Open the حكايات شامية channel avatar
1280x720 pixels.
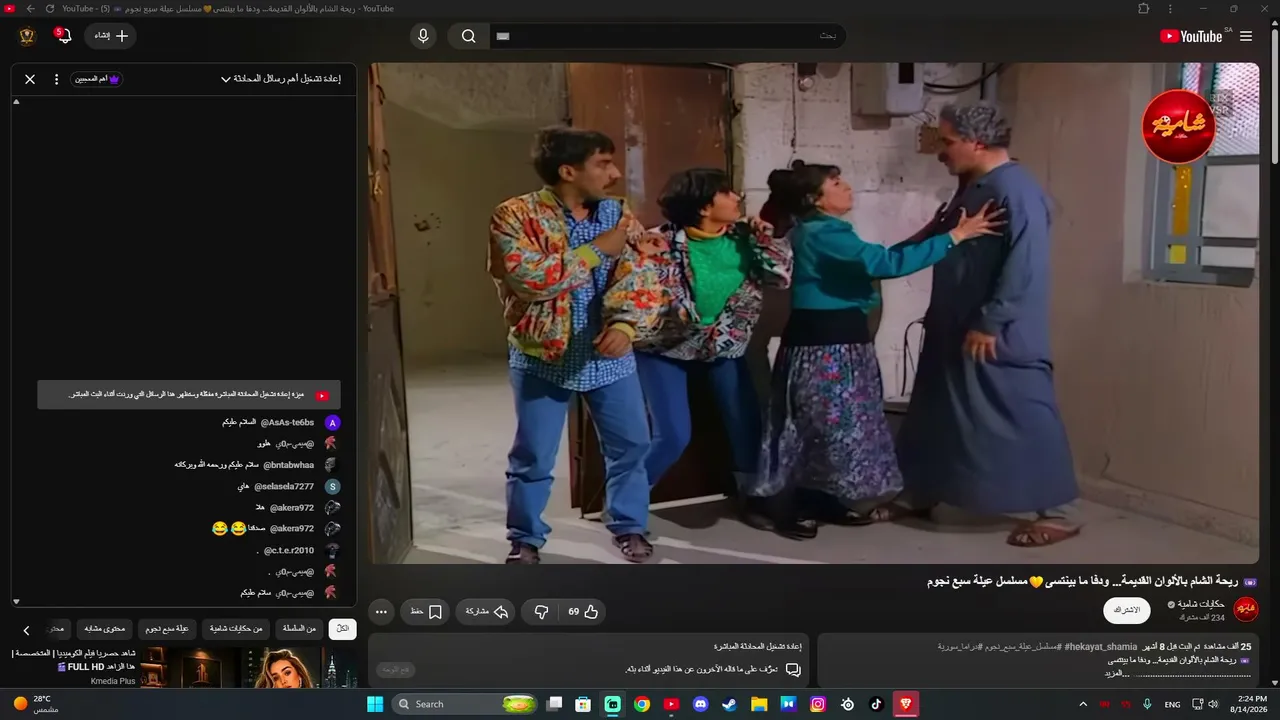pyautogui.click(x=1246, y=609)
